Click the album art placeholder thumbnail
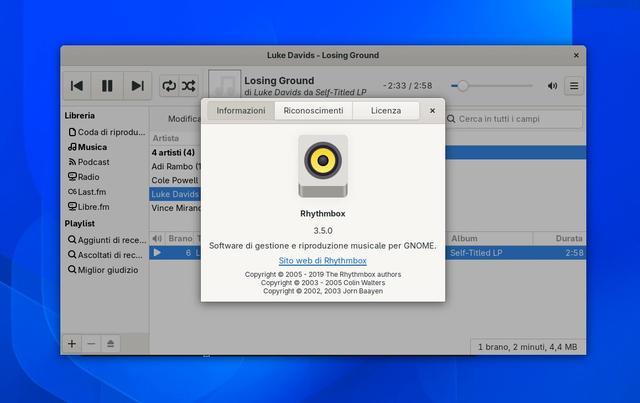 click(x=224, y=84)
